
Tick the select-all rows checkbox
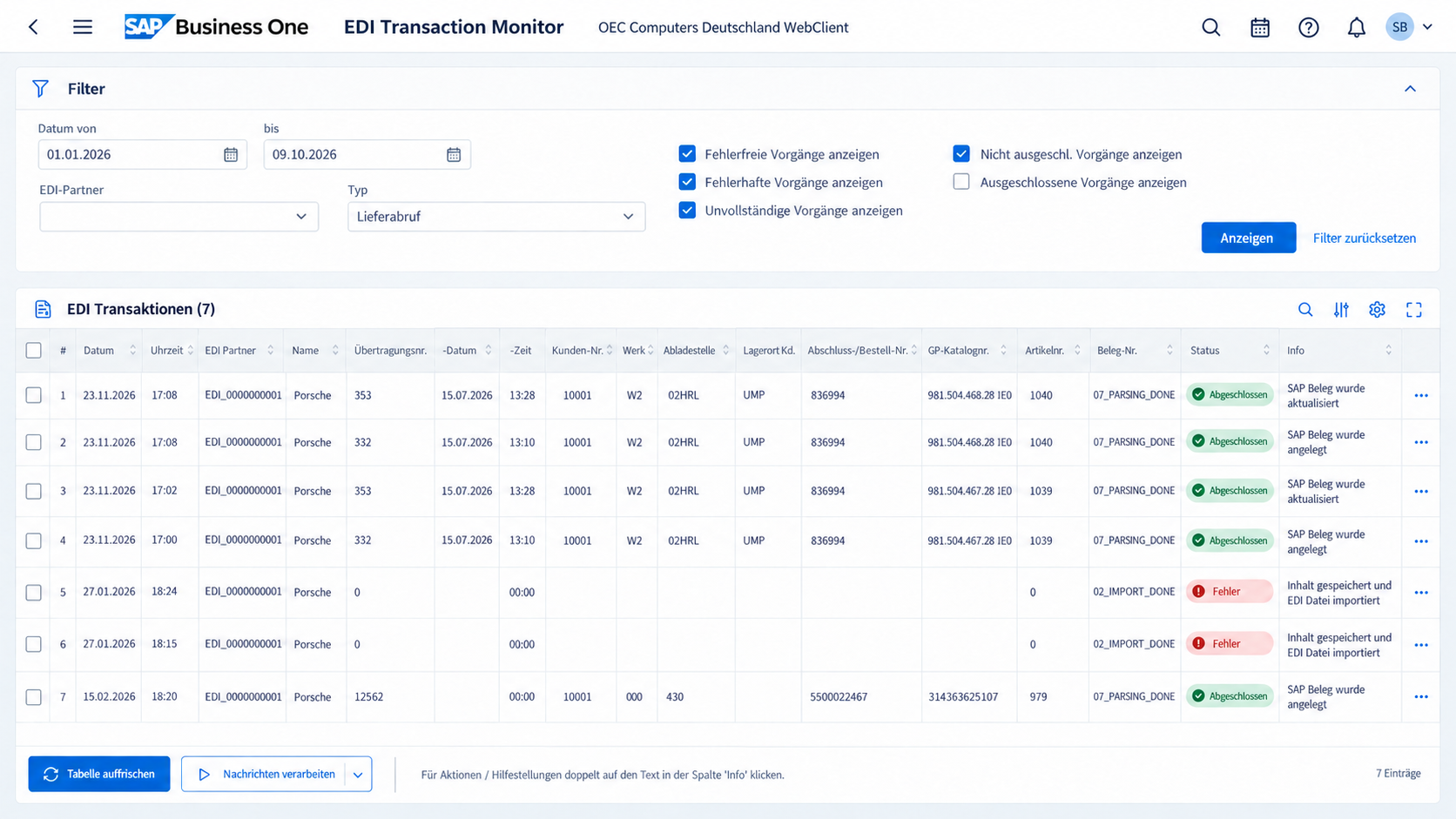pyautogui.click(x=34, y=350)
